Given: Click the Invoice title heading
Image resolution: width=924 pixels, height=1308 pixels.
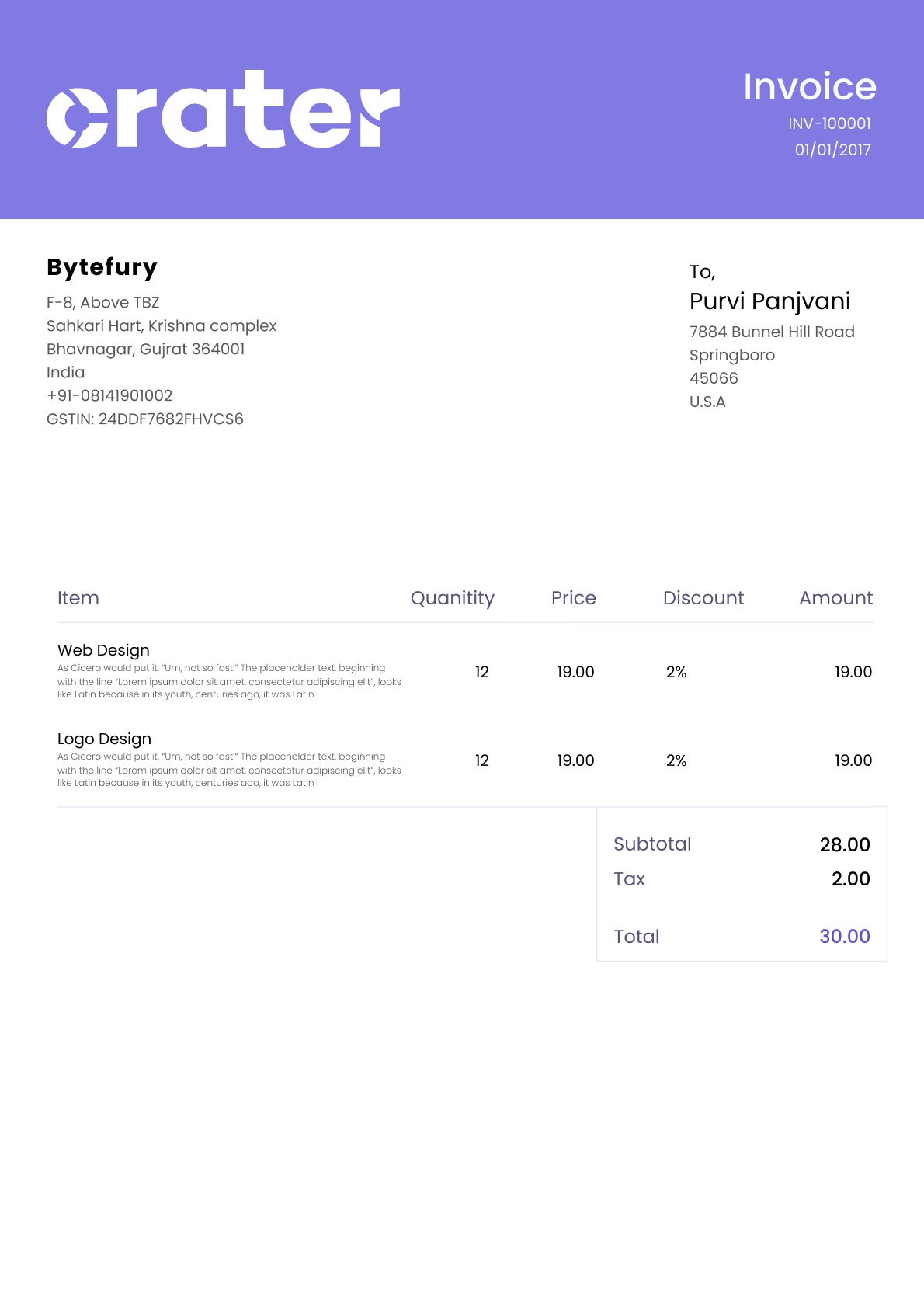Looking at the screenshot, I should [809, 86].
